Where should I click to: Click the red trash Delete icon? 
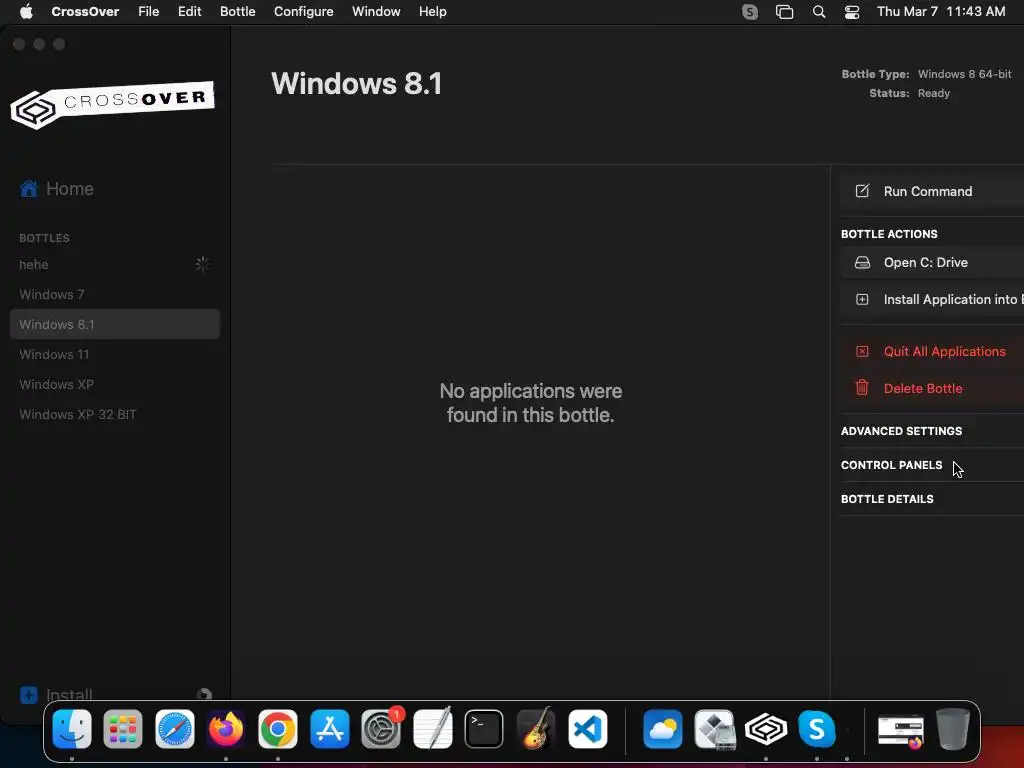click(x=862, y=388)
